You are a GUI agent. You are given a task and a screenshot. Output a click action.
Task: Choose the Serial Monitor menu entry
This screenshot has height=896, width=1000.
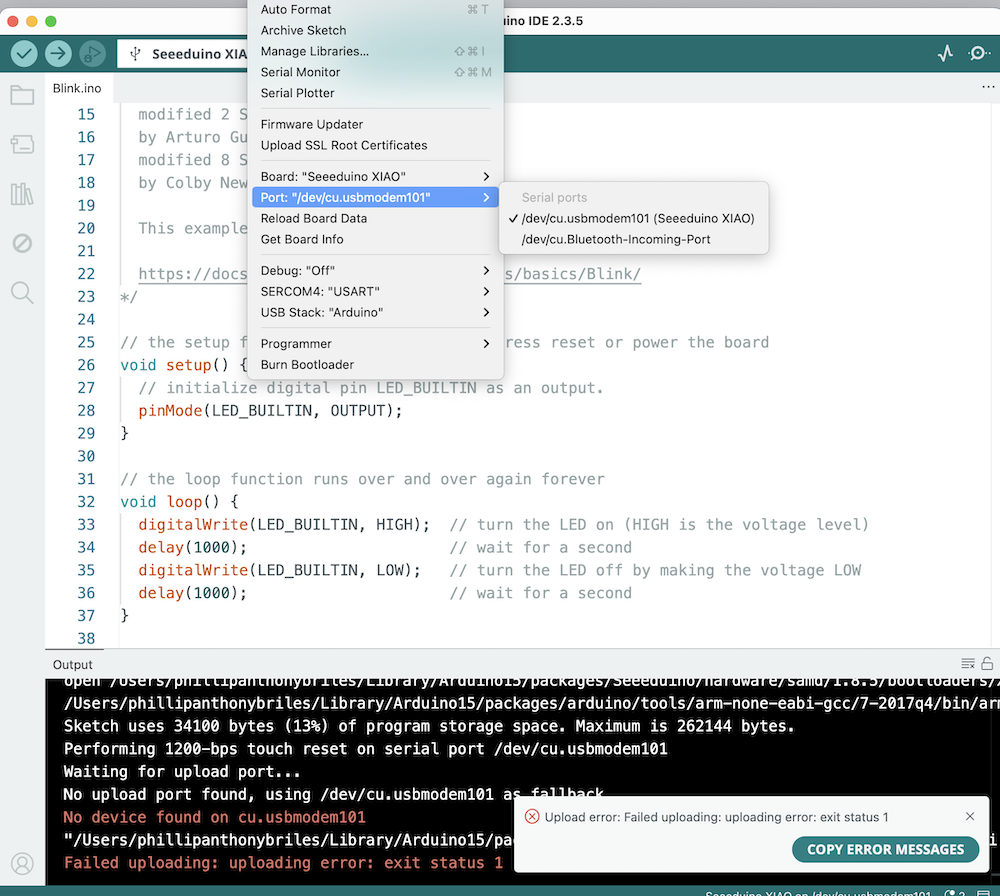pyautogui.click(x=375, y=73)
